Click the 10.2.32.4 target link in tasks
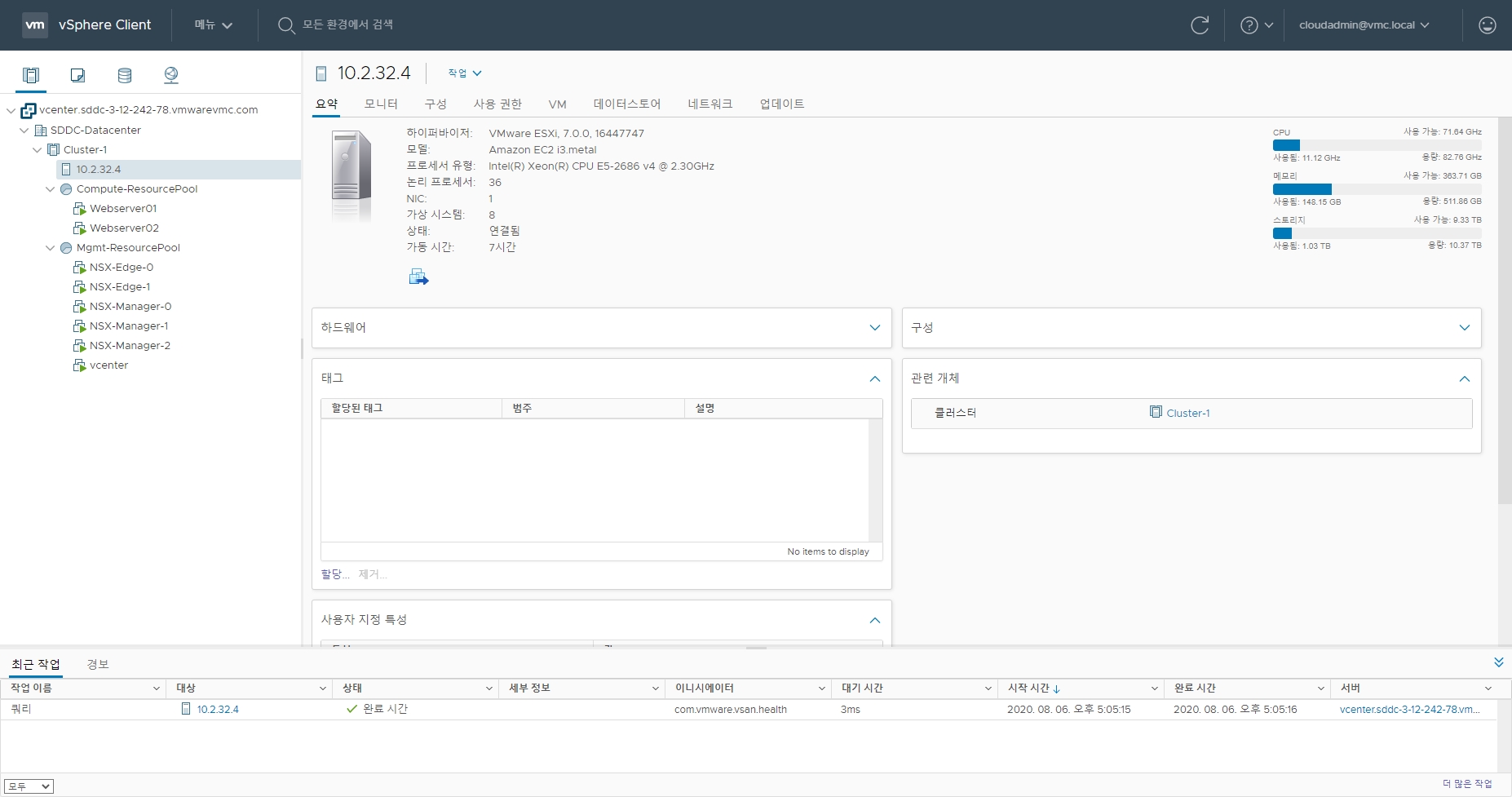 tap(218, 709)
